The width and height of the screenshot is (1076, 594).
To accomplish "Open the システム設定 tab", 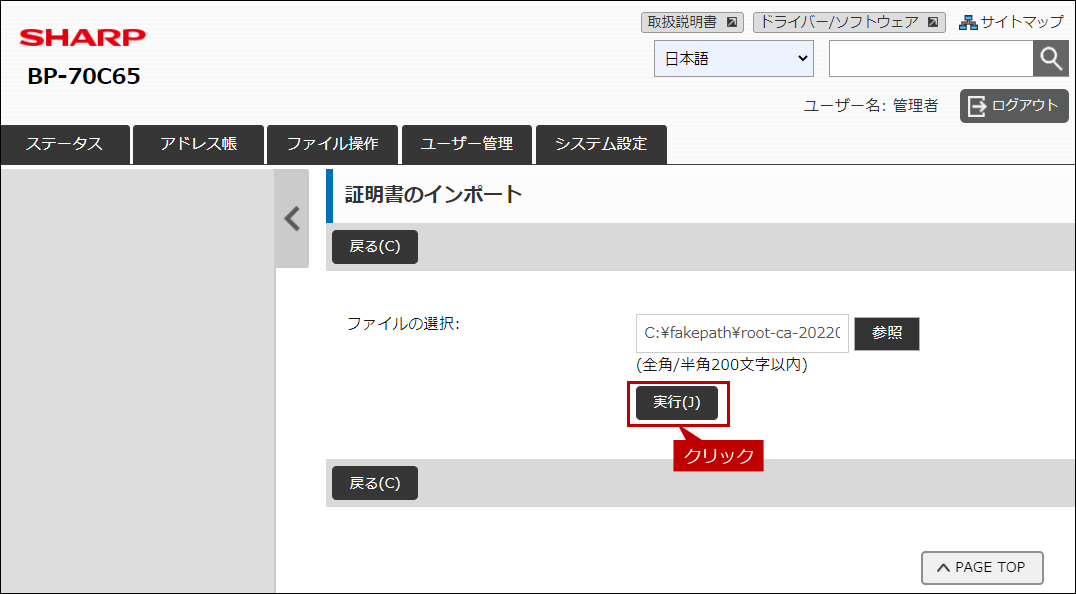I will [601, 144].
